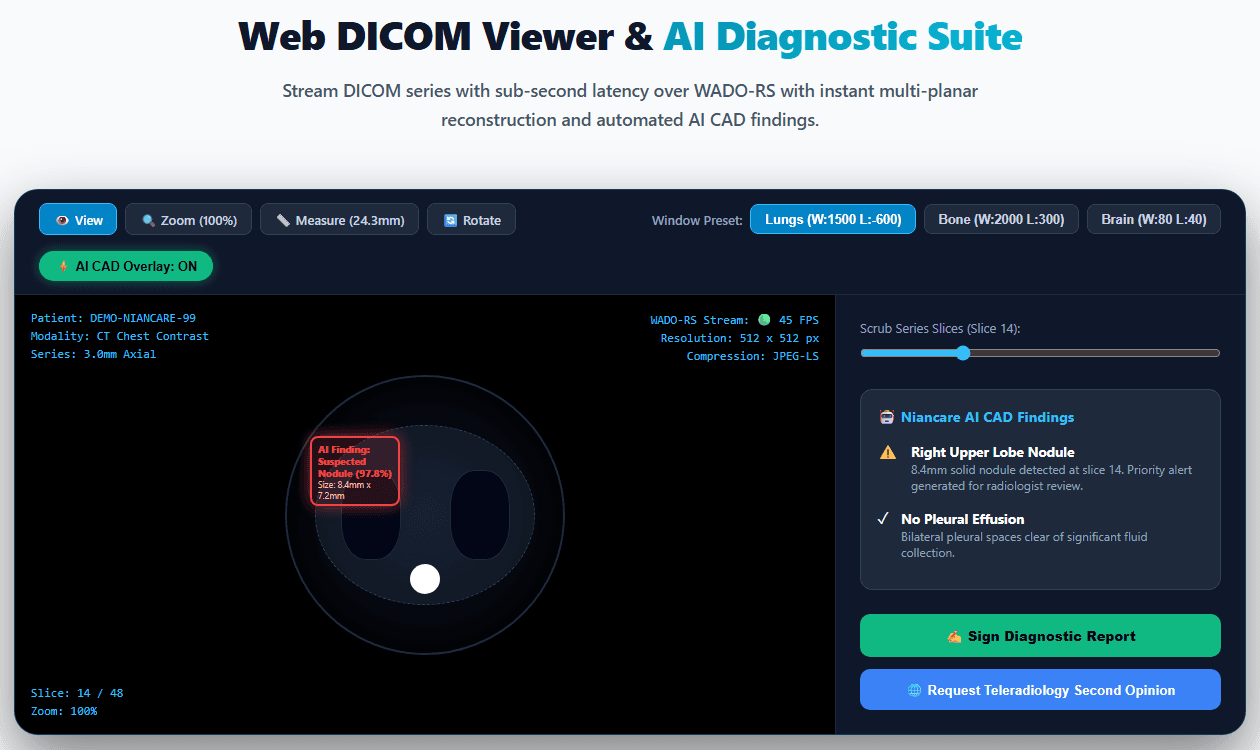The height and width of the screenshot is (750, 1260).
Task: Click 'Zoom: 100%' overlay text
Action: (64, 711)
